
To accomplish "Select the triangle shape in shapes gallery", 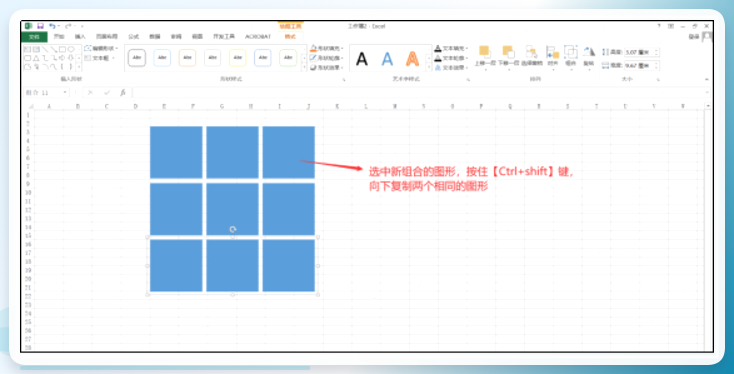I will [36, 58].
